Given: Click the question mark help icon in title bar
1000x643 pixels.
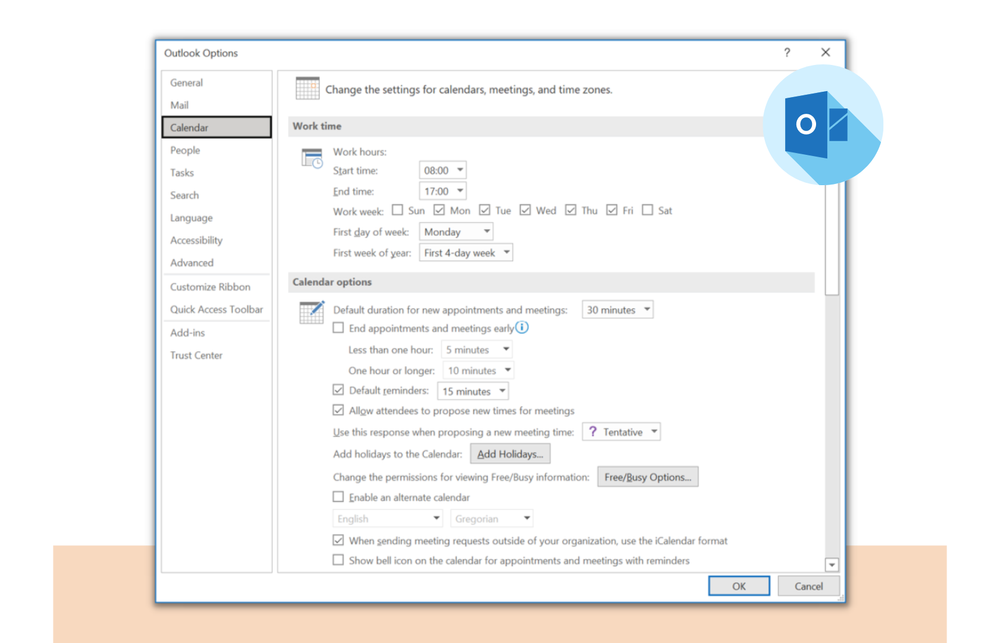Looking at the screenshot, I should (x=787, y=52).
